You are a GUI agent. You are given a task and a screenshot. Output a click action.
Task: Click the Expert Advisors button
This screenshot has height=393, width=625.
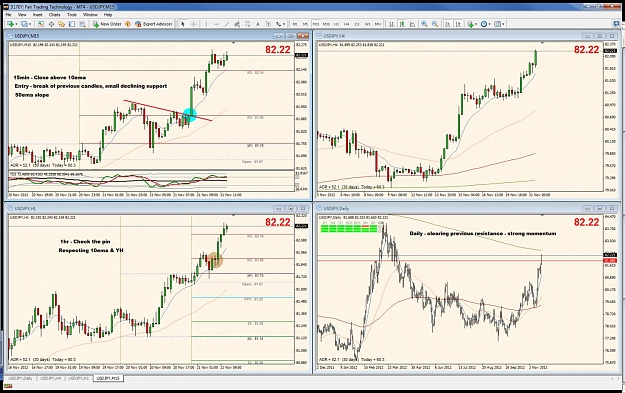point(154,24)
